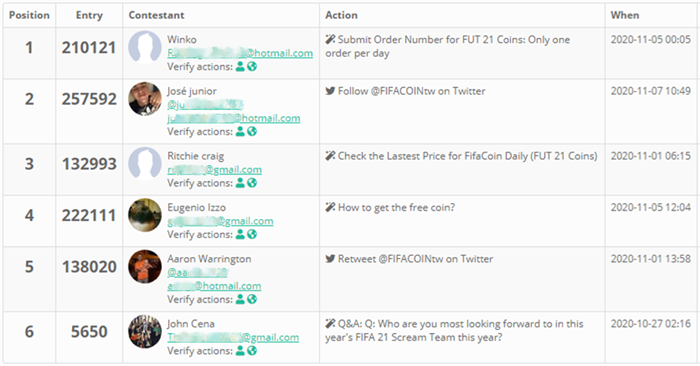The image size is (700, 366).
Task: Open John Cena's gmail email link
Action: pos(233,337)
